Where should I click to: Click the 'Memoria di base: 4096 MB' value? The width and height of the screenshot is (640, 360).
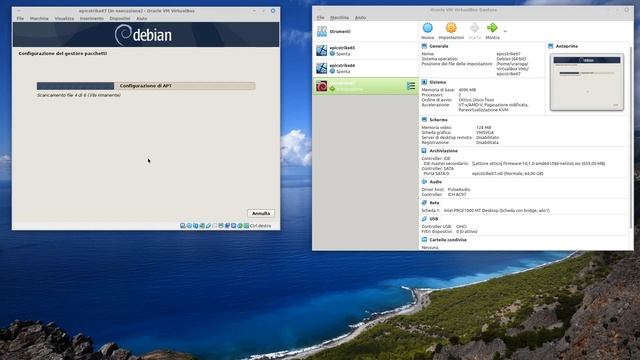[x=467, y=90]
